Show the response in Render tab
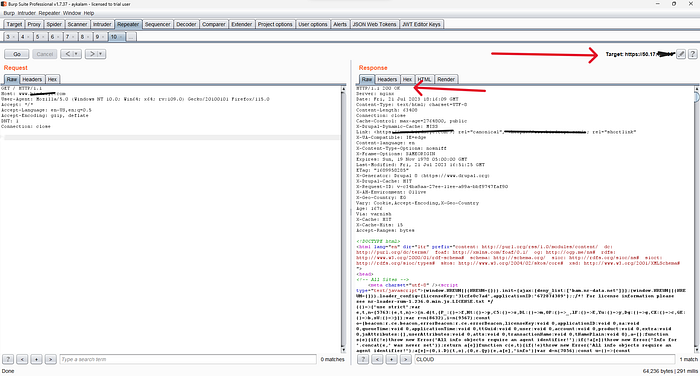 click(446, 79)
